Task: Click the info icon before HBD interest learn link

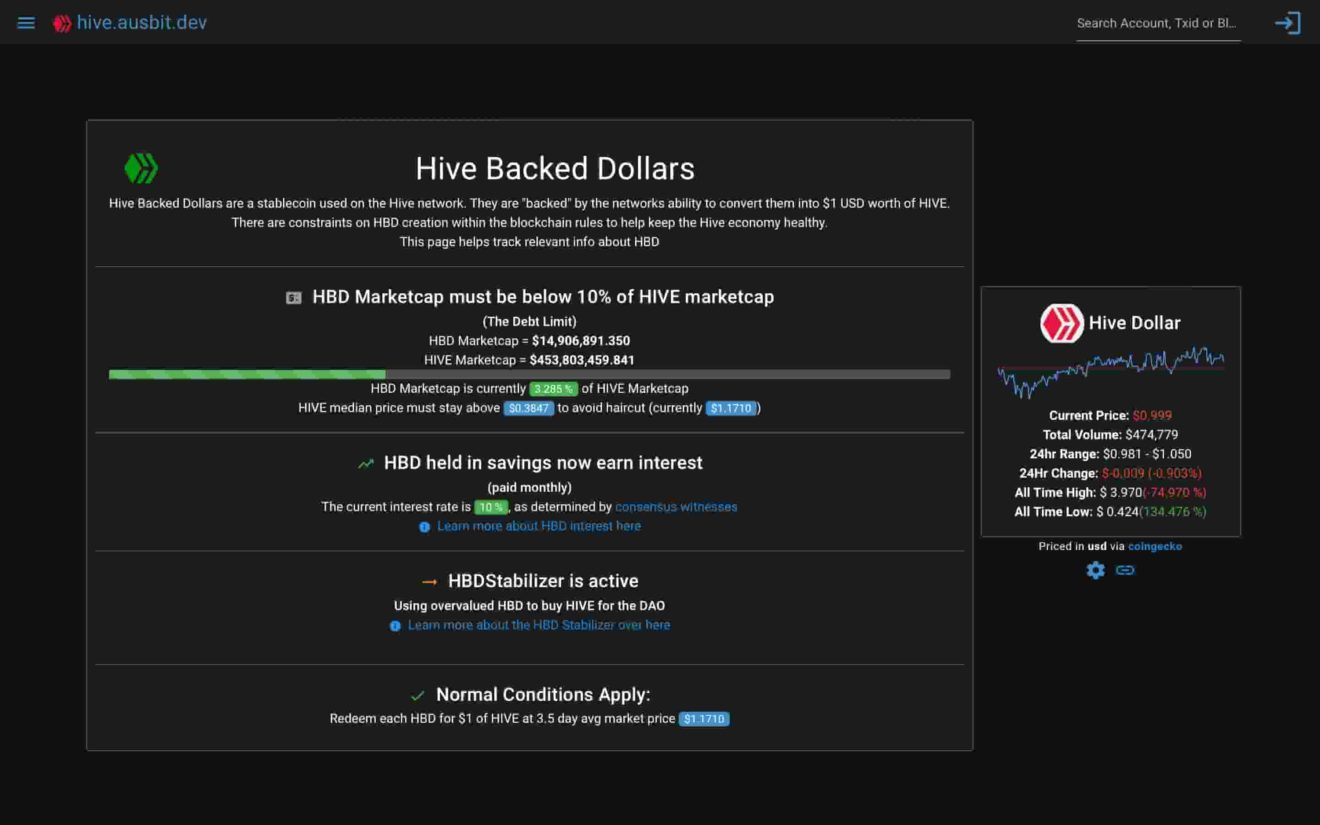Action: [424, 526]
